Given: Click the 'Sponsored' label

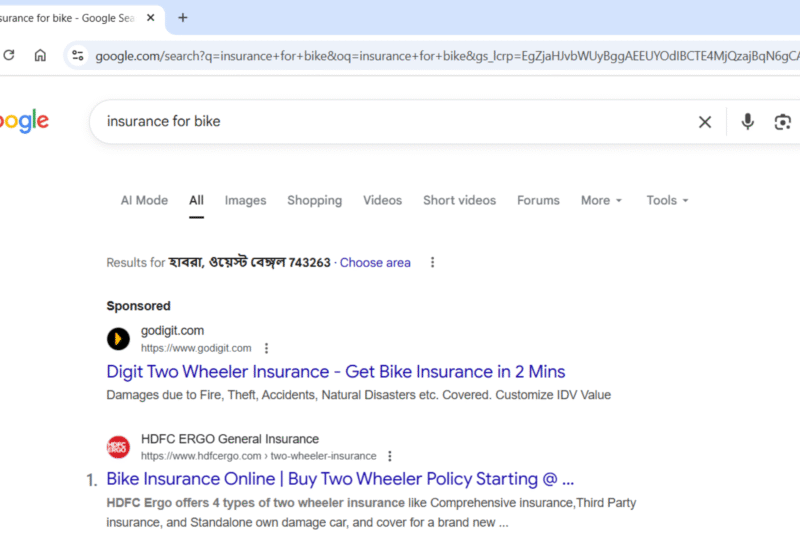Looking at the screenshot, I should [138, 306].
